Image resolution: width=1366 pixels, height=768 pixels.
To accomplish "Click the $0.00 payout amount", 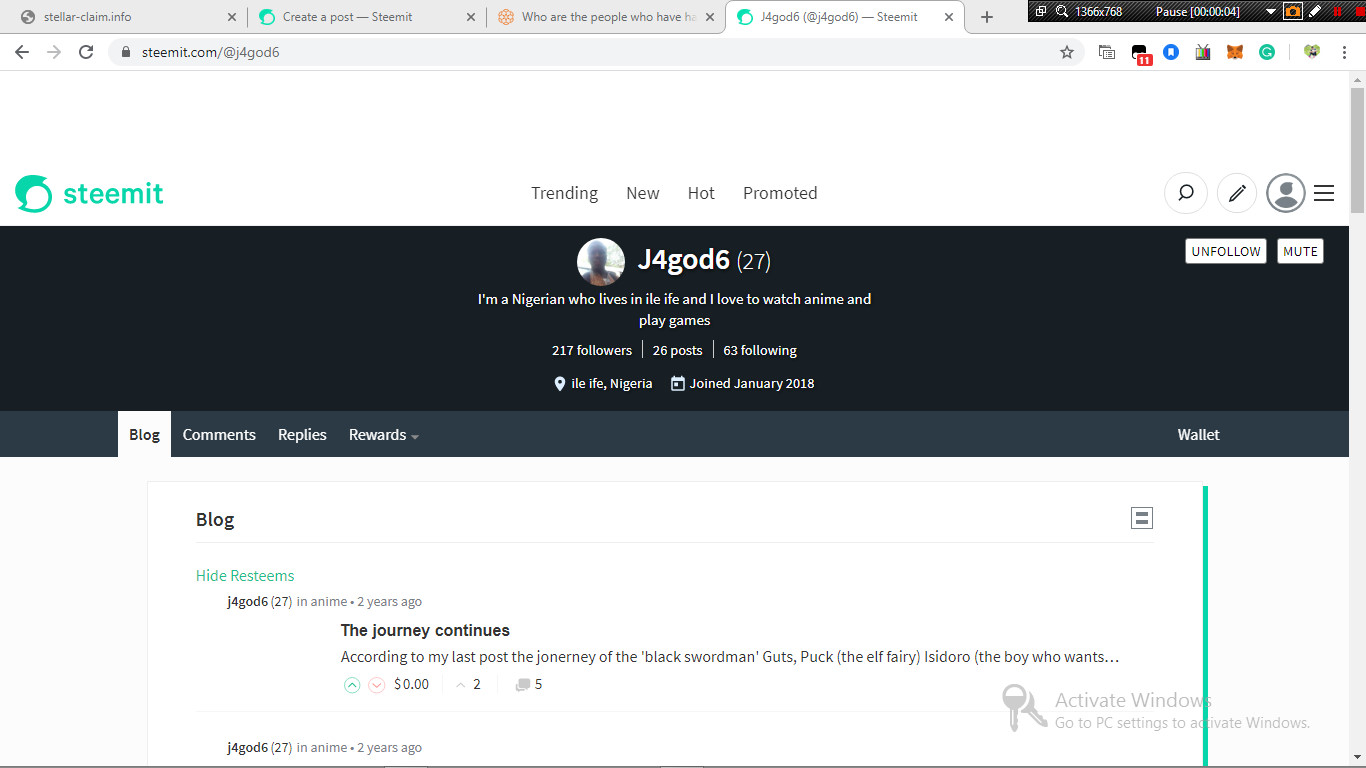I will [x=411, y=684].
